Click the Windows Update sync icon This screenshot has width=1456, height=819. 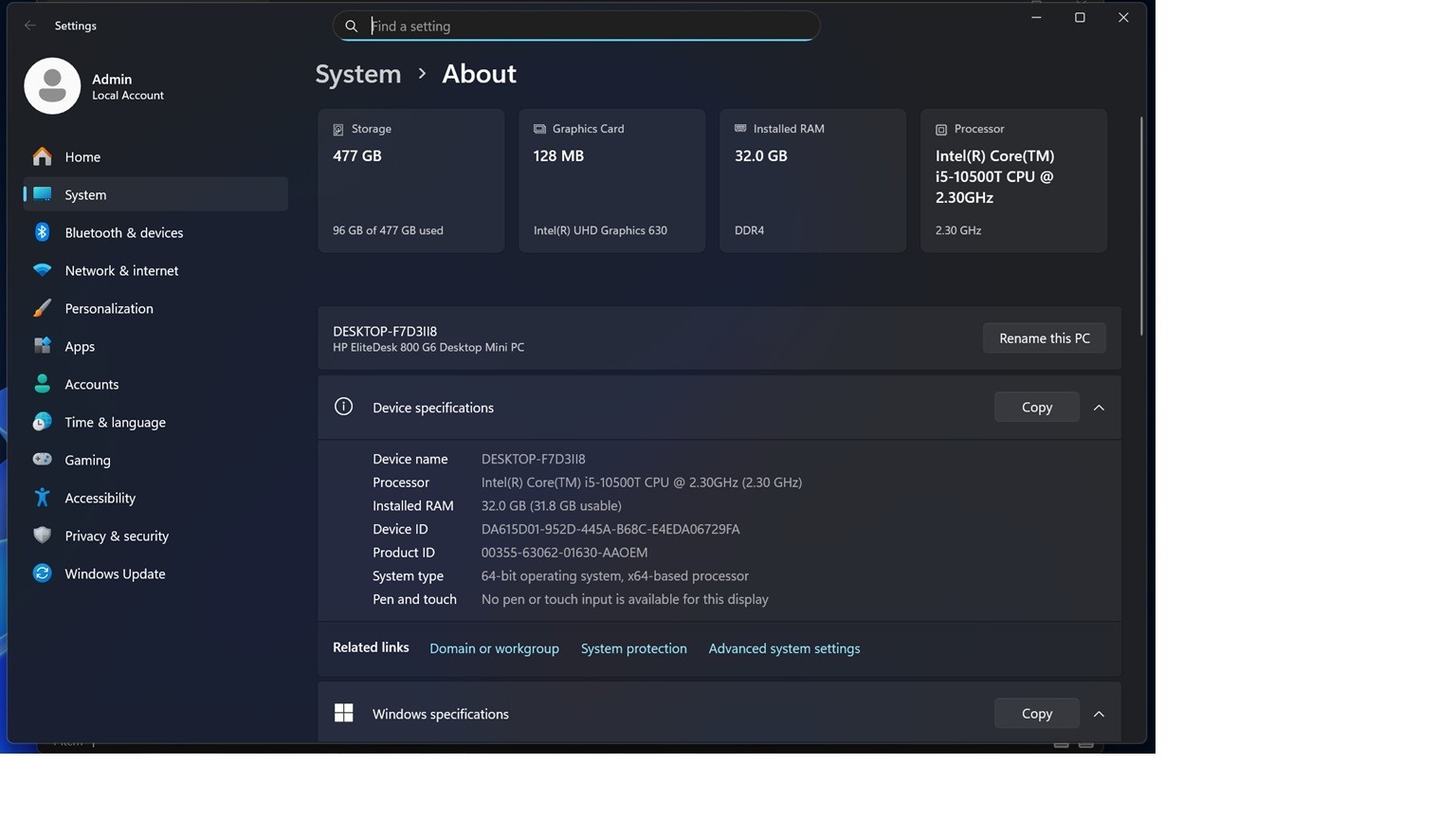[42, 573]
